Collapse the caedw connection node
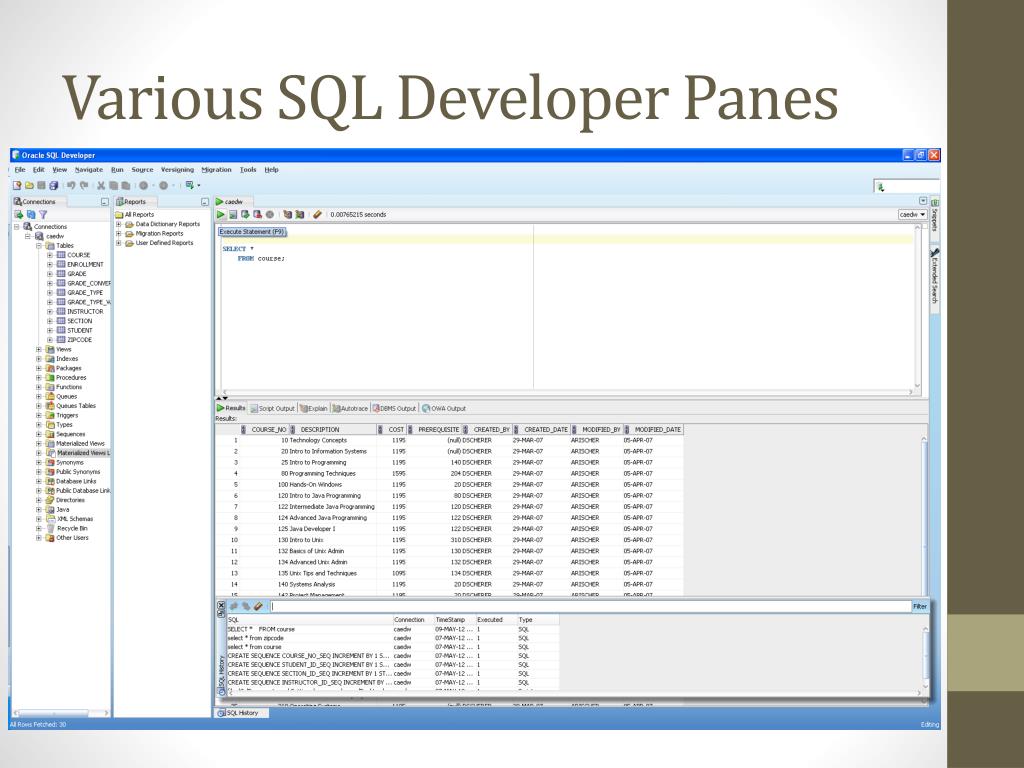The image size is (1024, 768). [28, 236]
